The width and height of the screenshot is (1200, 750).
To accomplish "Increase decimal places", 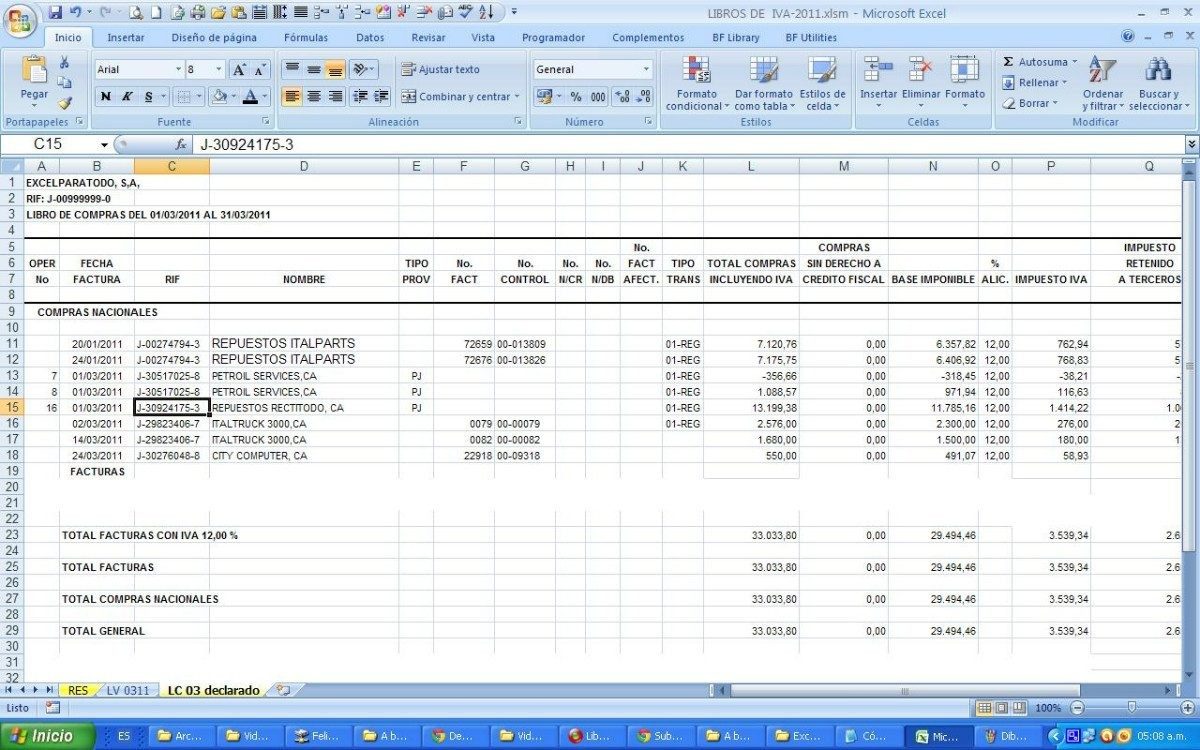I will pos(622,97).
